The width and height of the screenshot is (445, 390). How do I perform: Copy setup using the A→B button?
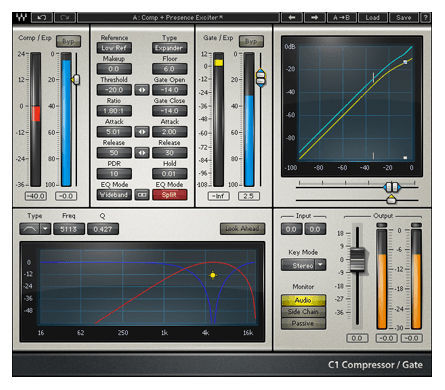(342, 17)
